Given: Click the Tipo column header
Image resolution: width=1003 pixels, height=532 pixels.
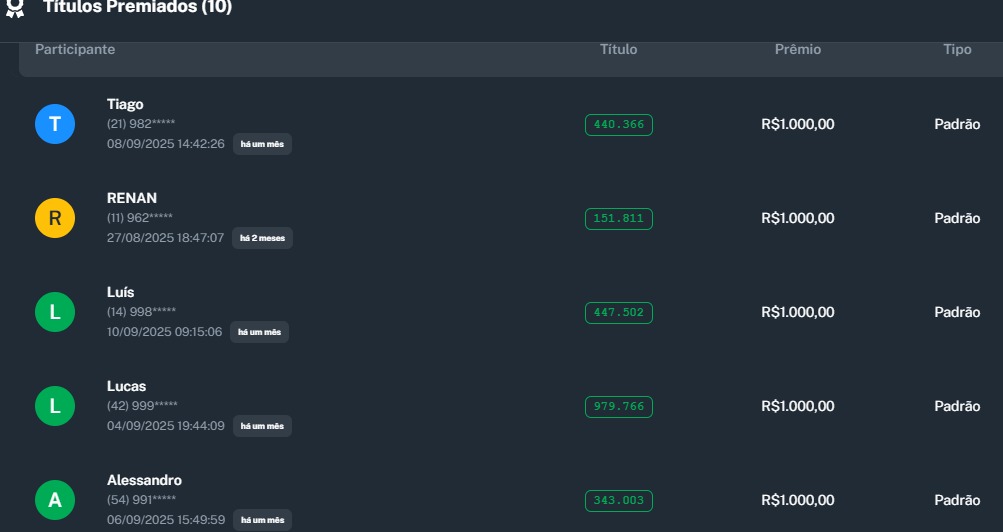Looking at the screenshot, I should [x=957, y=49].
